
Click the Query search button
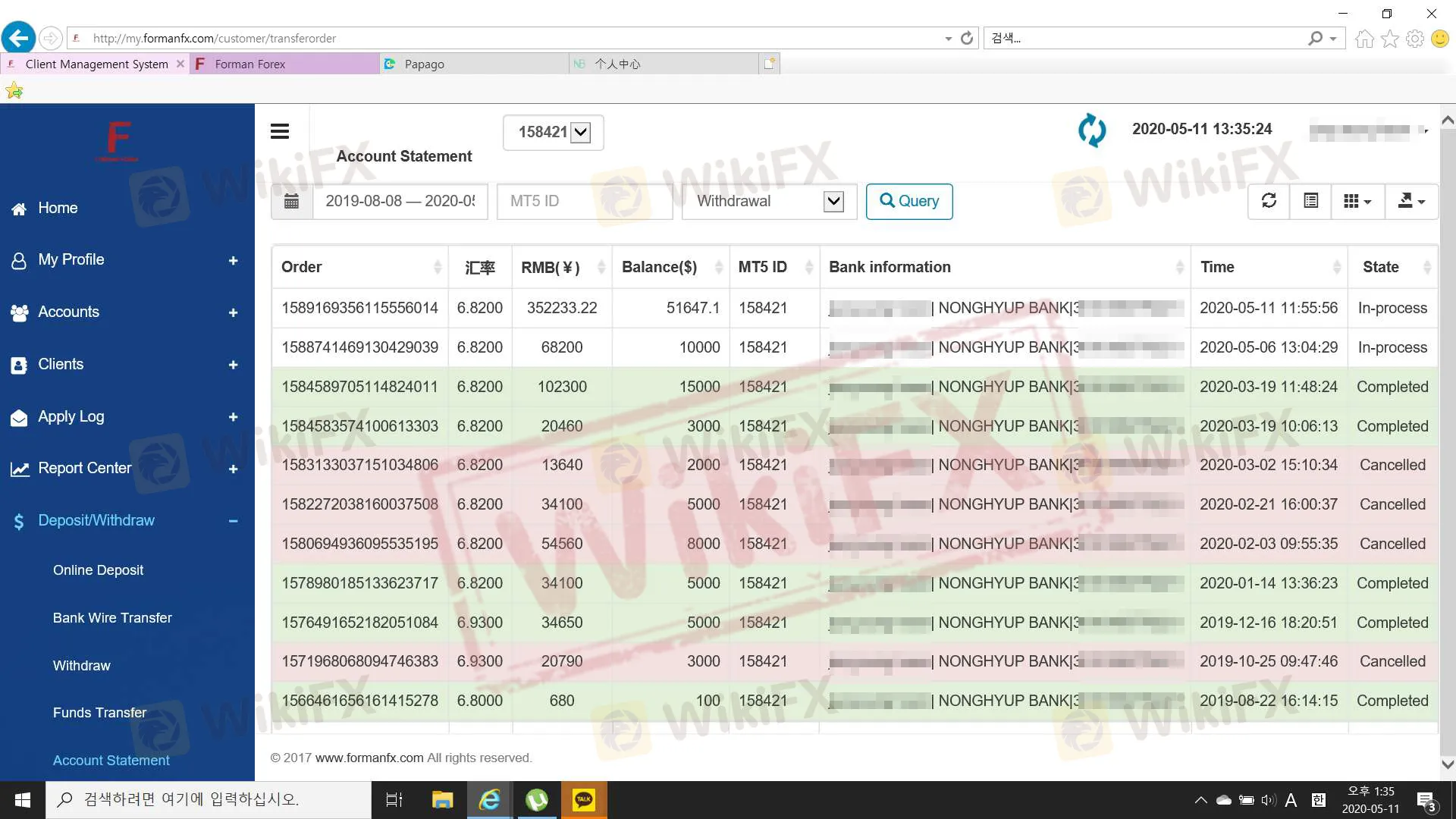[x=908, y=201]
